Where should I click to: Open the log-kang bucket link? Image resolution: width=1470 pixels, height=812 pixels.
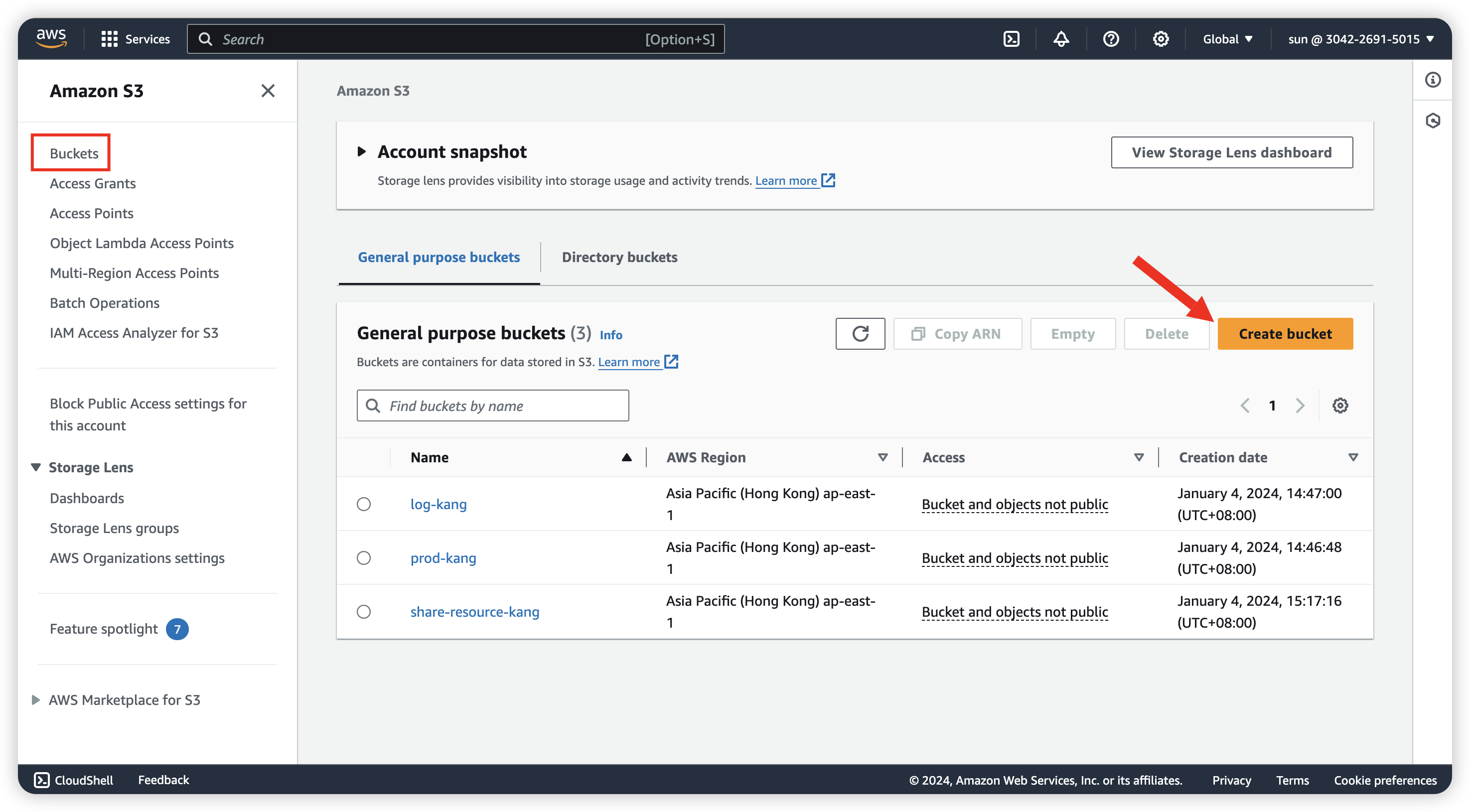(439, 504)
